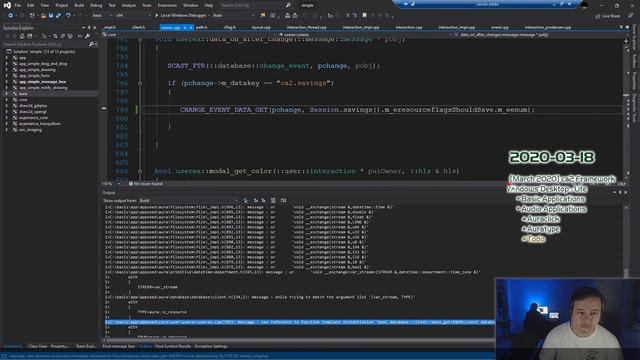Open the Extensions menu
Screen dimensions: 640x360
(167, 5)
